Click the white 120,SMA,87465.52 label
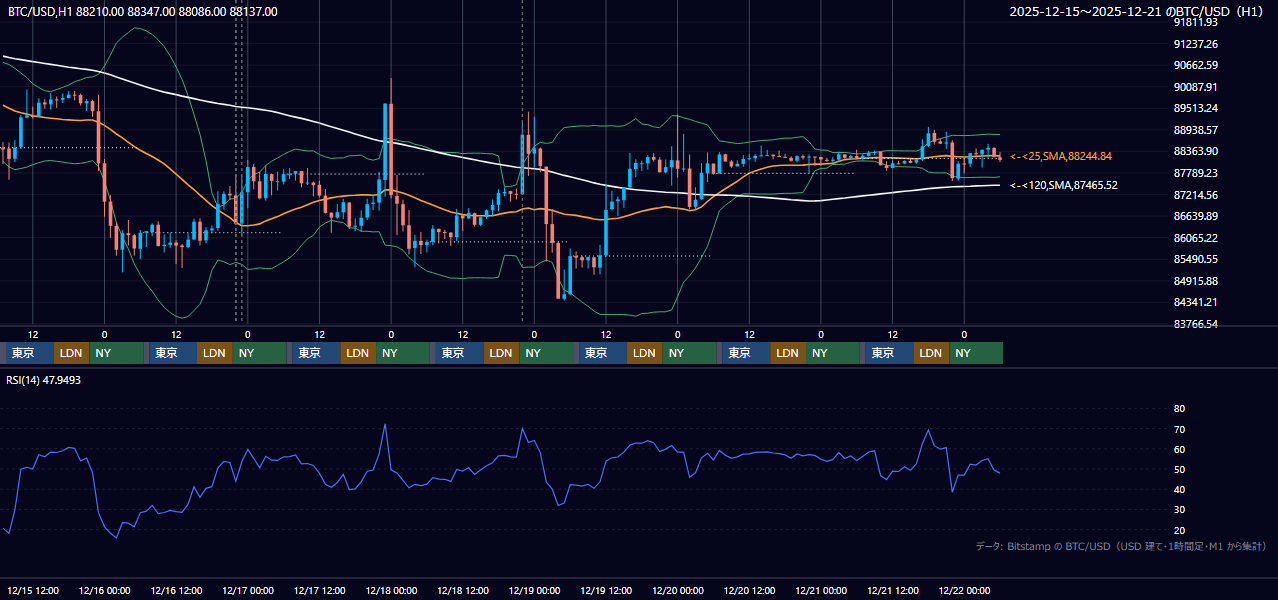 click(1064, 185)
